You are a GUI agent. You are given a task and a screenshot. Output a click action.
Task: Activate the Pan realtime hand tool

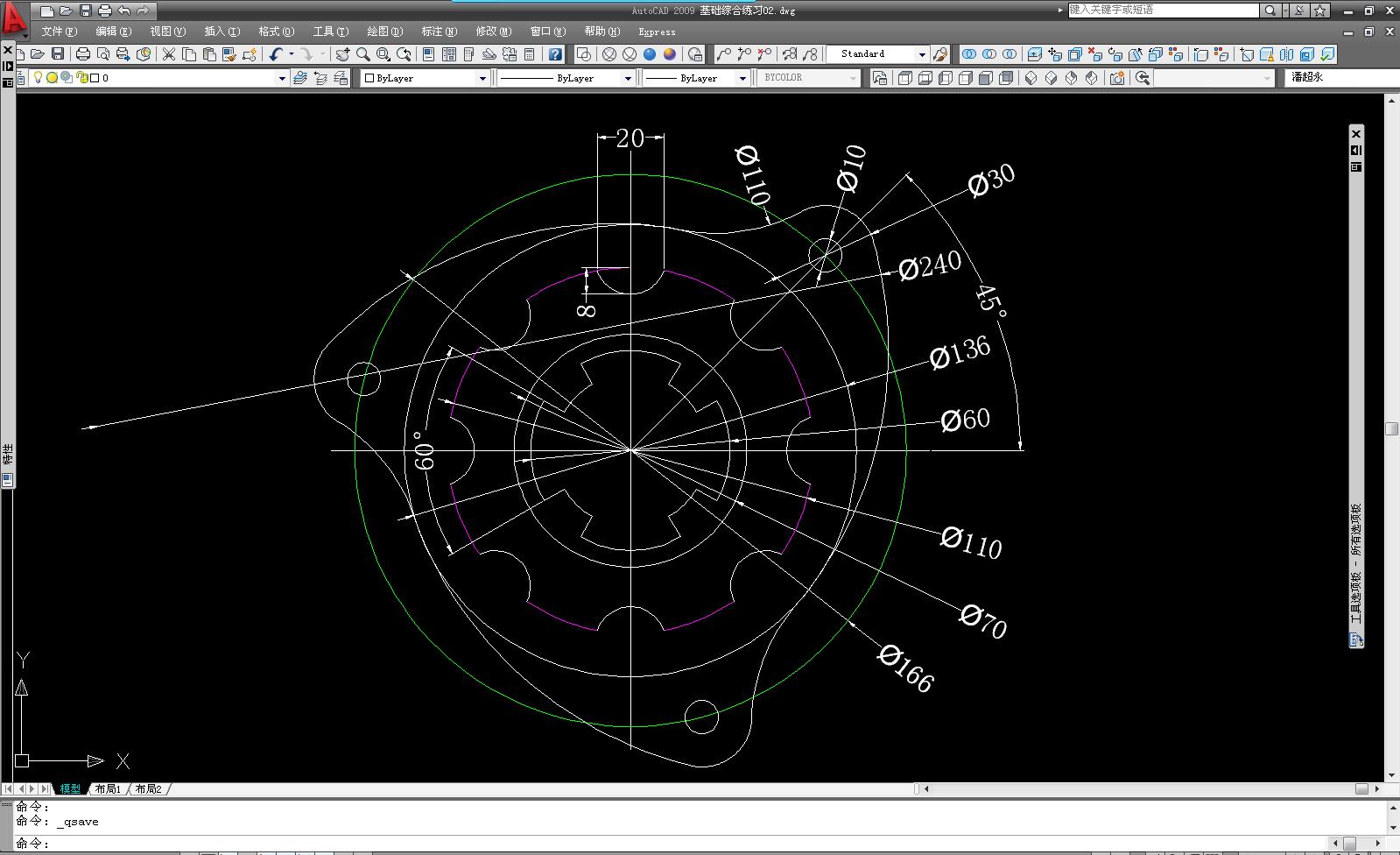pyautogui.click(x=342, y=54)
